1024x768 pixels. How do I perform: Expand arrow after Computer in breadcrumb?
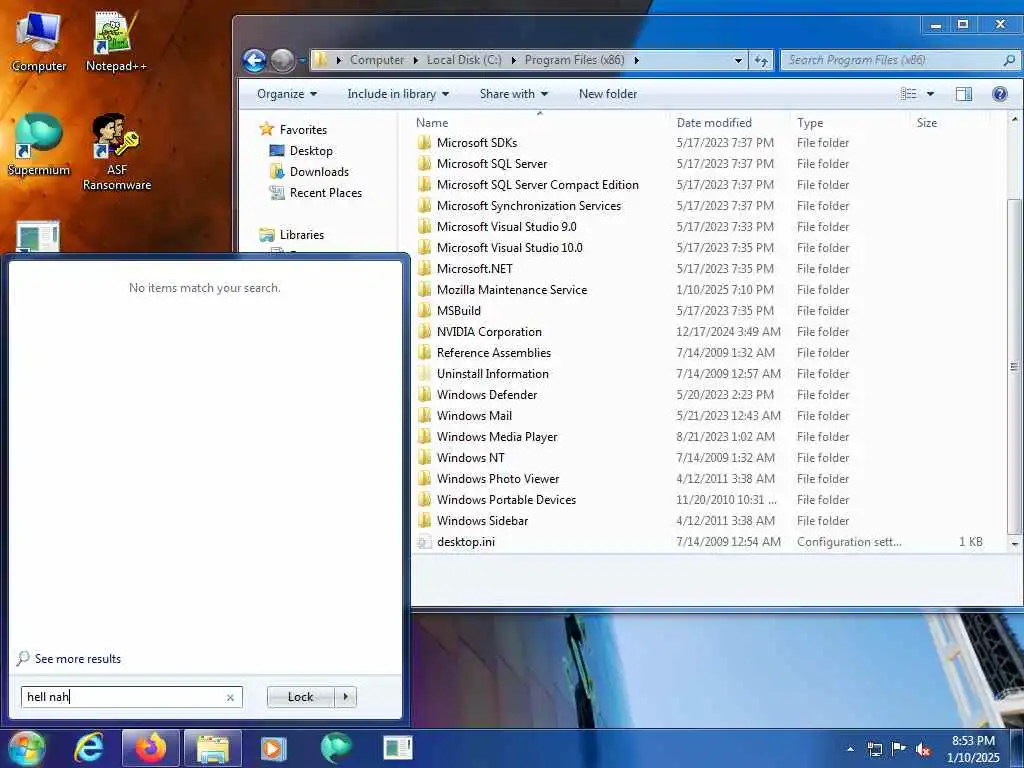(x=415, y=60)
